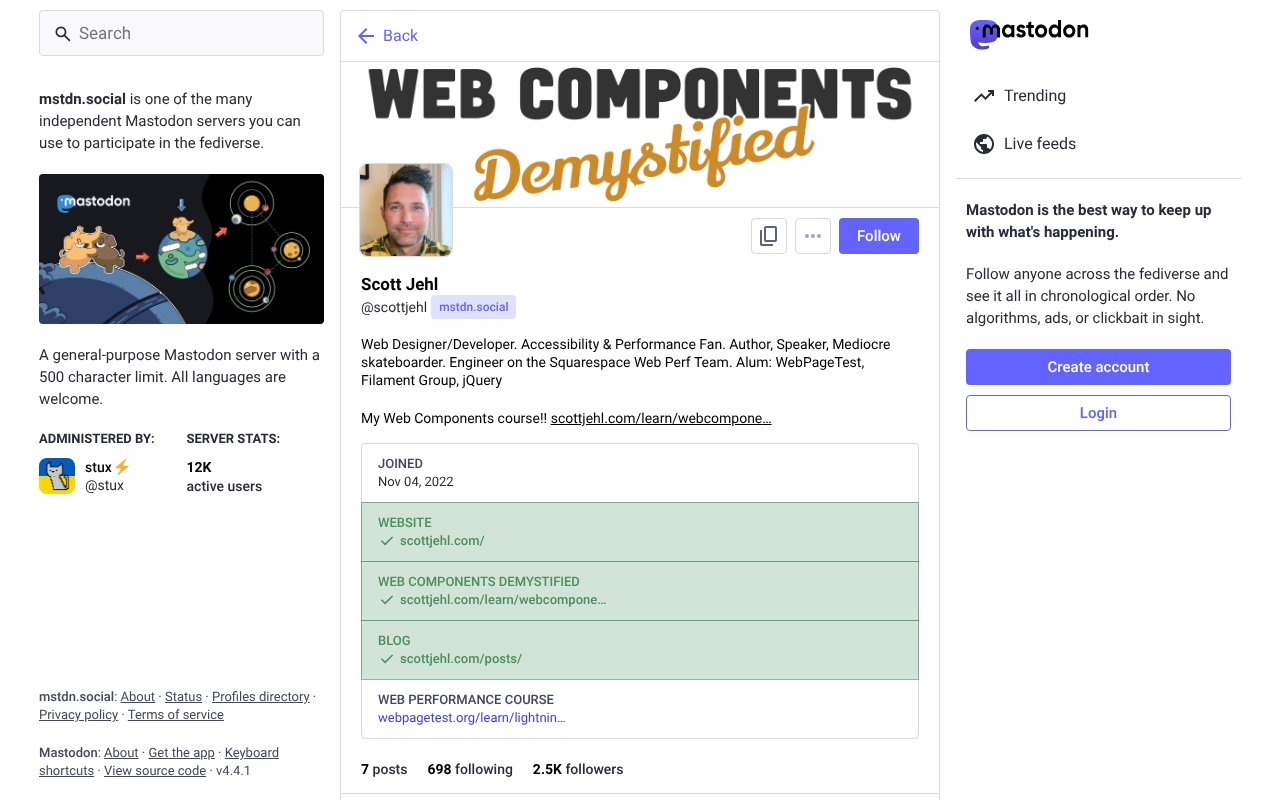Click the Login button
1280x800 pixels.
click(x=1098, y=413)
